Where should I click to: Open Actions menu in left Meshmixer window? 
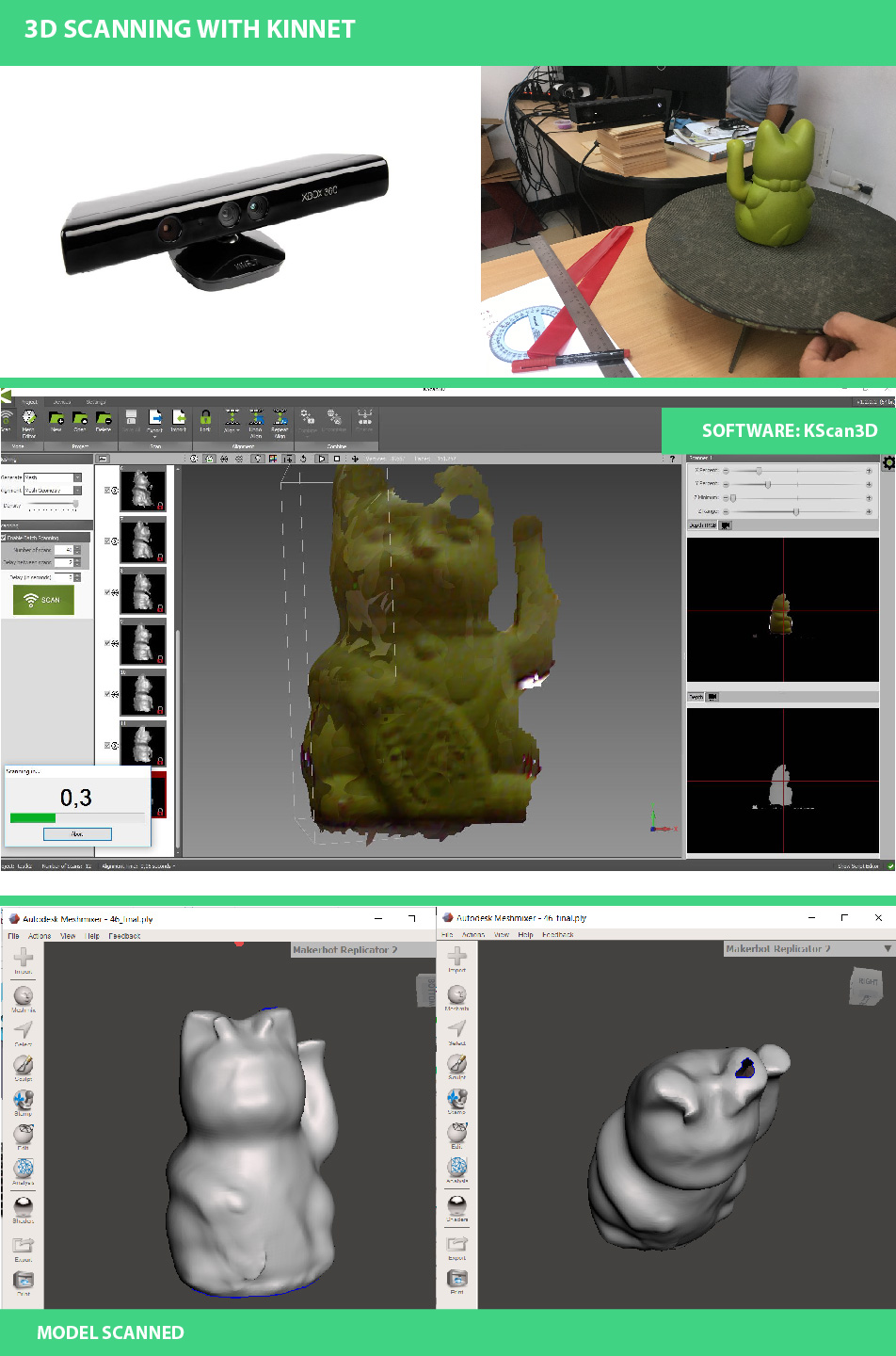(x=40, y=936)
